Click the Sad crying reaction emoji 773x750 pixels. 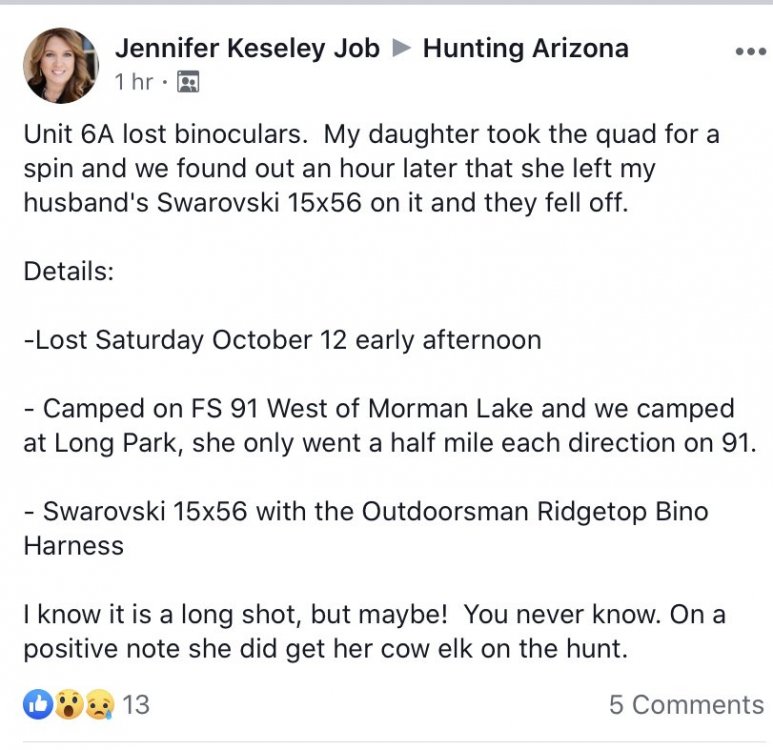(x=99, y=704)
